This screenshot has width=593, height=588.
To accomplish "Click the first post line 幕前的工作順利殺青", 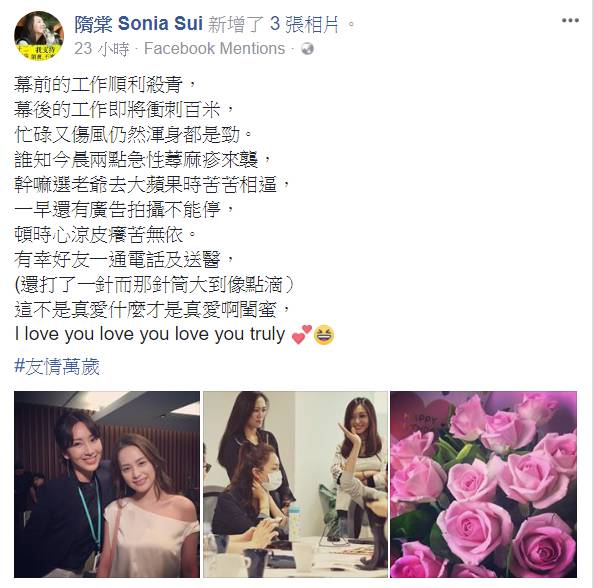I will 105,84.
